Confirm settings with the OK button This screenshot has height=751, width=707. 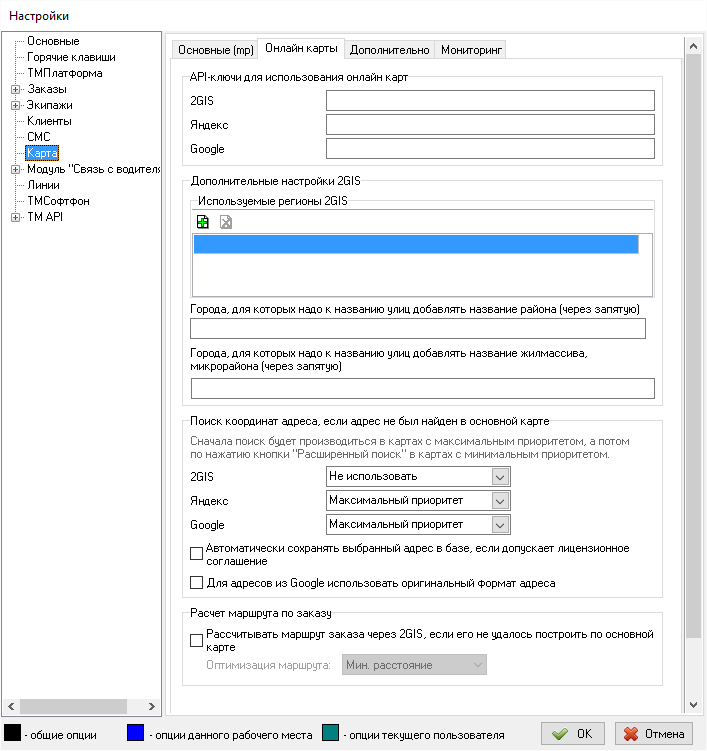coord(573,734)
